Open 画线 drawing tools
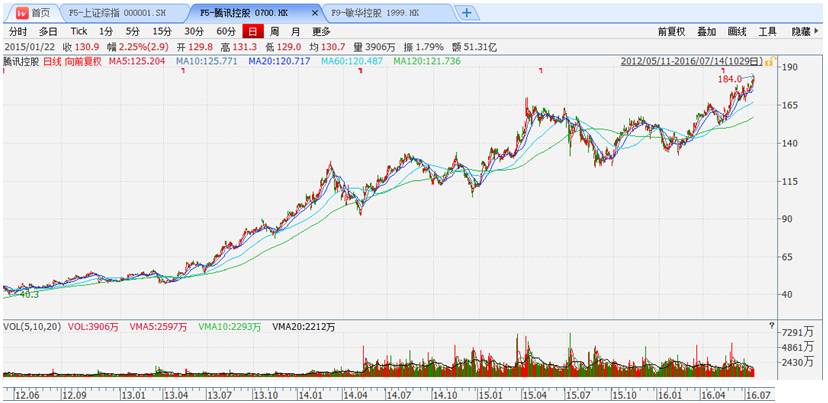The height and width of the screenshot is (403, 828). coord(737,32)
